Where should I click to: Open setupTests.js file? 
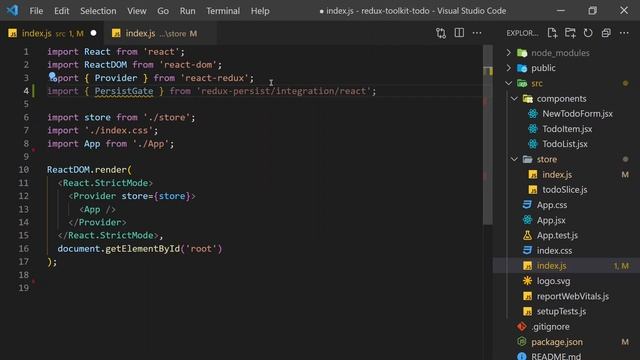coord(561,311)
